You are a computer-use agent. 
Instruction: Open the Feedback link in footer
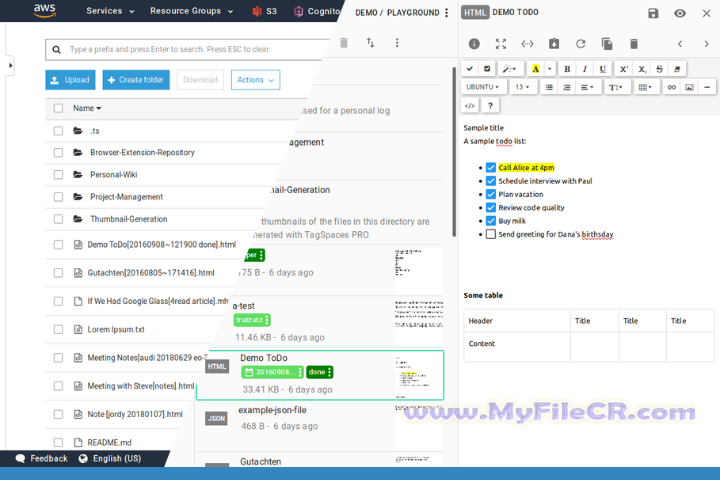[x=42, y=458]
